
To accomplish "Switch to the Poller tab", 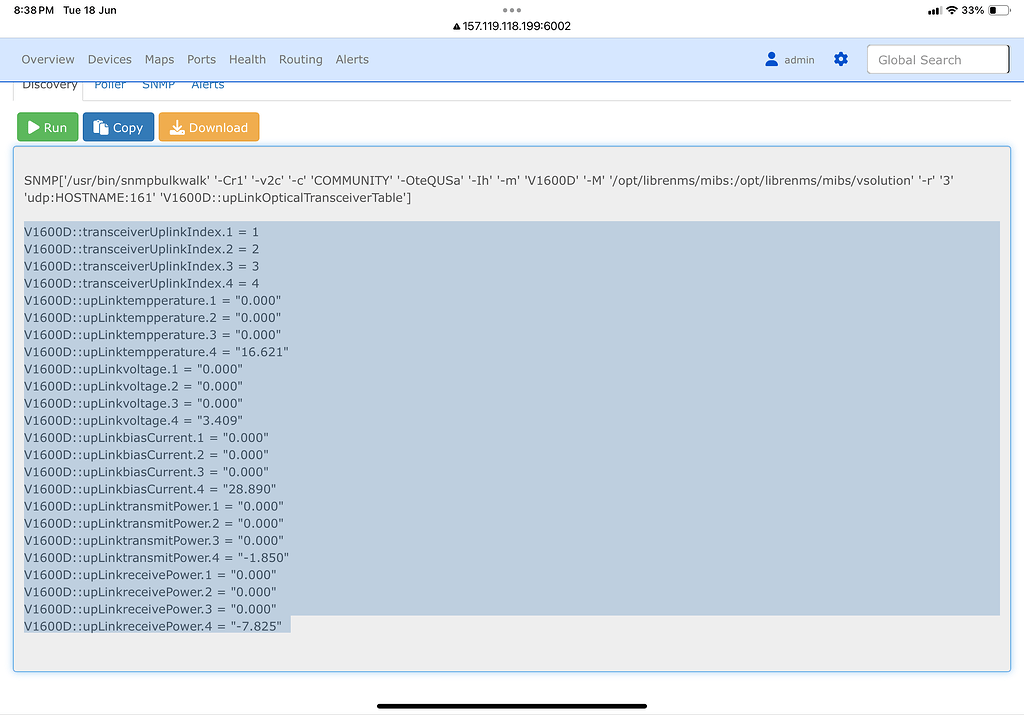I will 109,84.
